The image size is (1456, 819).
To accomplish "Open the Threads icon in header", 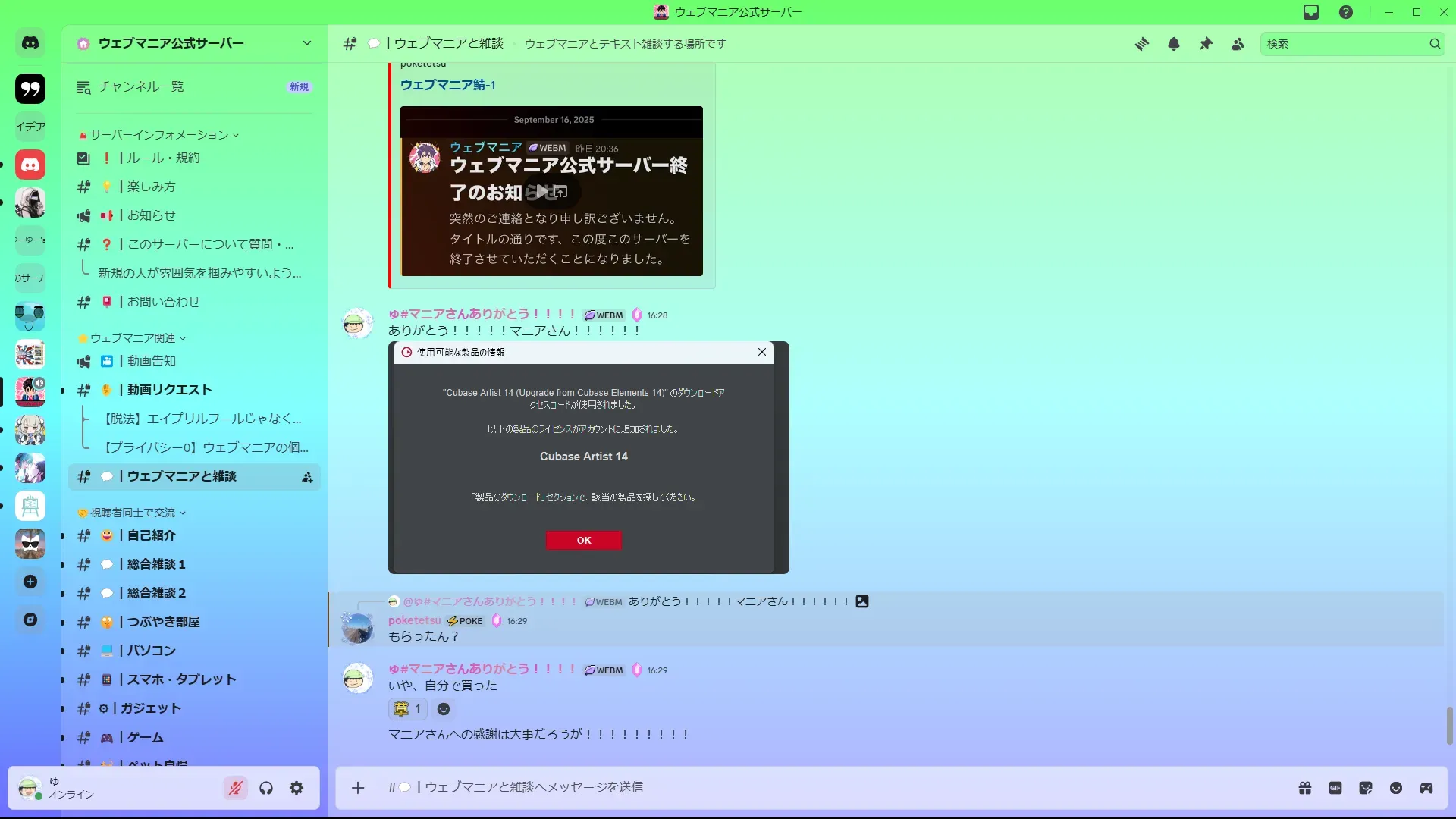I will [x=1141, y=44].
